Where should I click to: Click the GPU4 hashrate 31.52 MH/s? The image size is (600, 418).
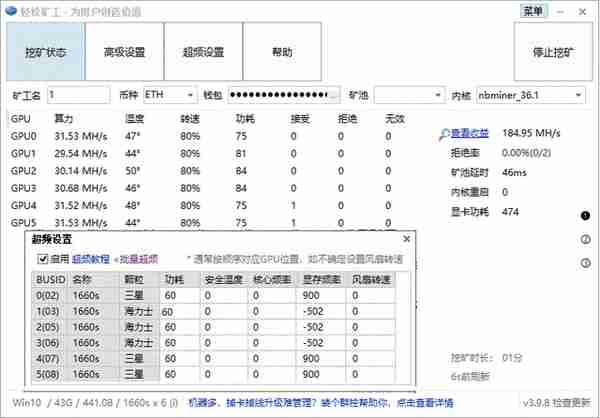(81, 206)
